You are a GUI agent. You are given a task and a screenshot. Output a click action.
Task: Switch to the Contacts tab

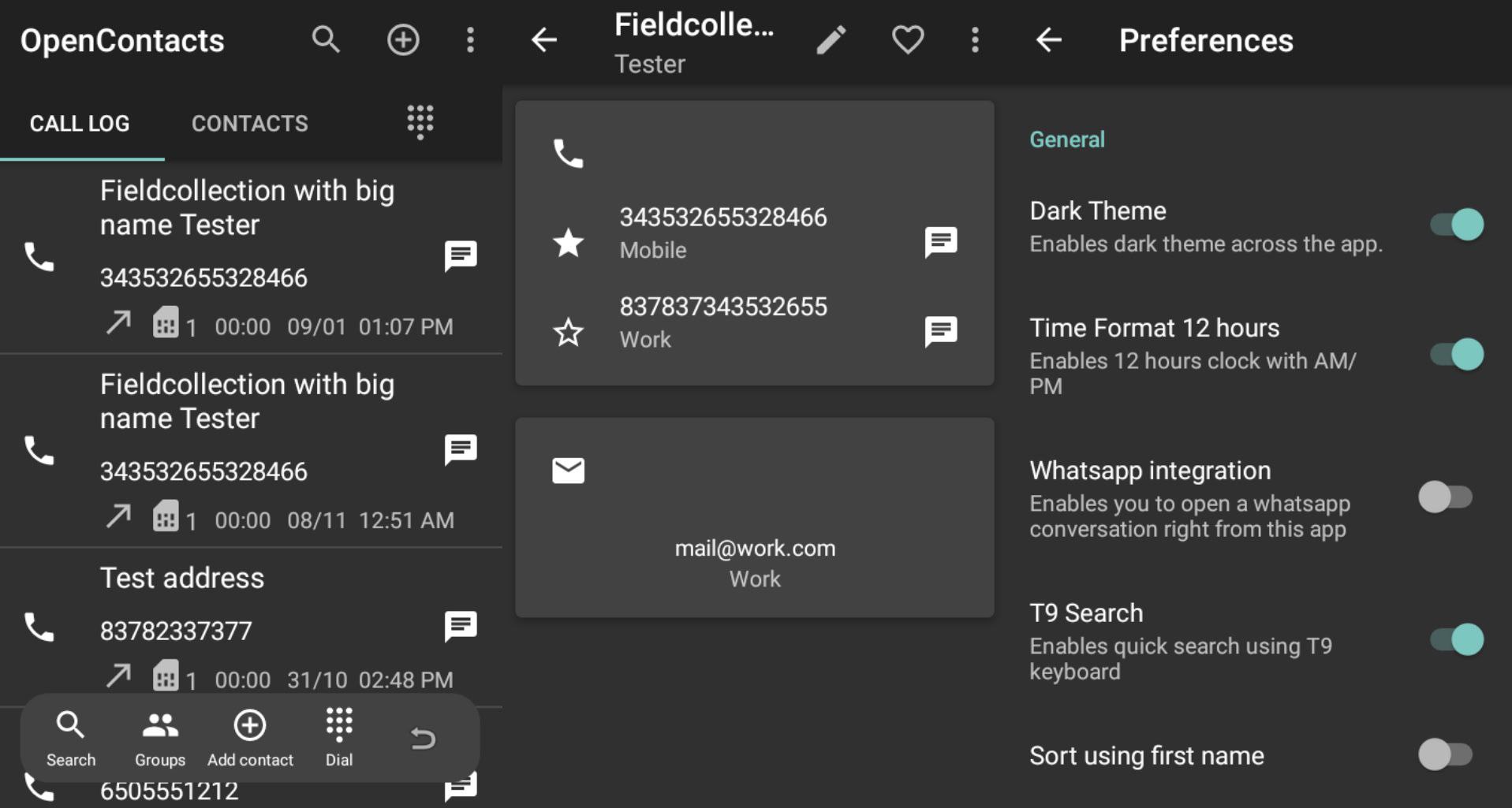(x=249, y=124)
